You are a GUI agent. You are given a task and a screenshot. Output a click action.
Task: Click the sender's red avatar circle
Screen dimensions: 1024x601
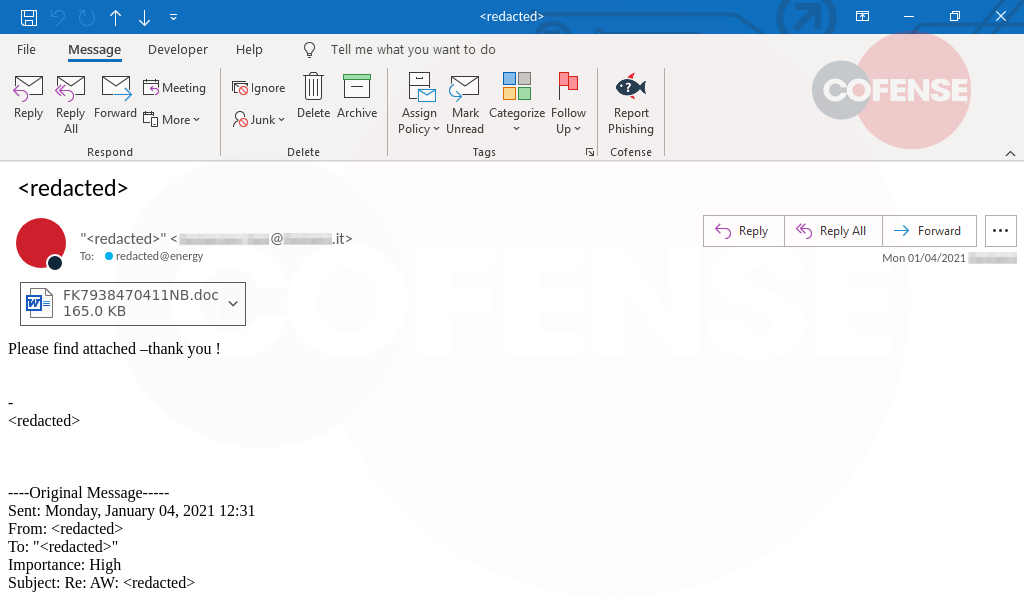(40, 243)
